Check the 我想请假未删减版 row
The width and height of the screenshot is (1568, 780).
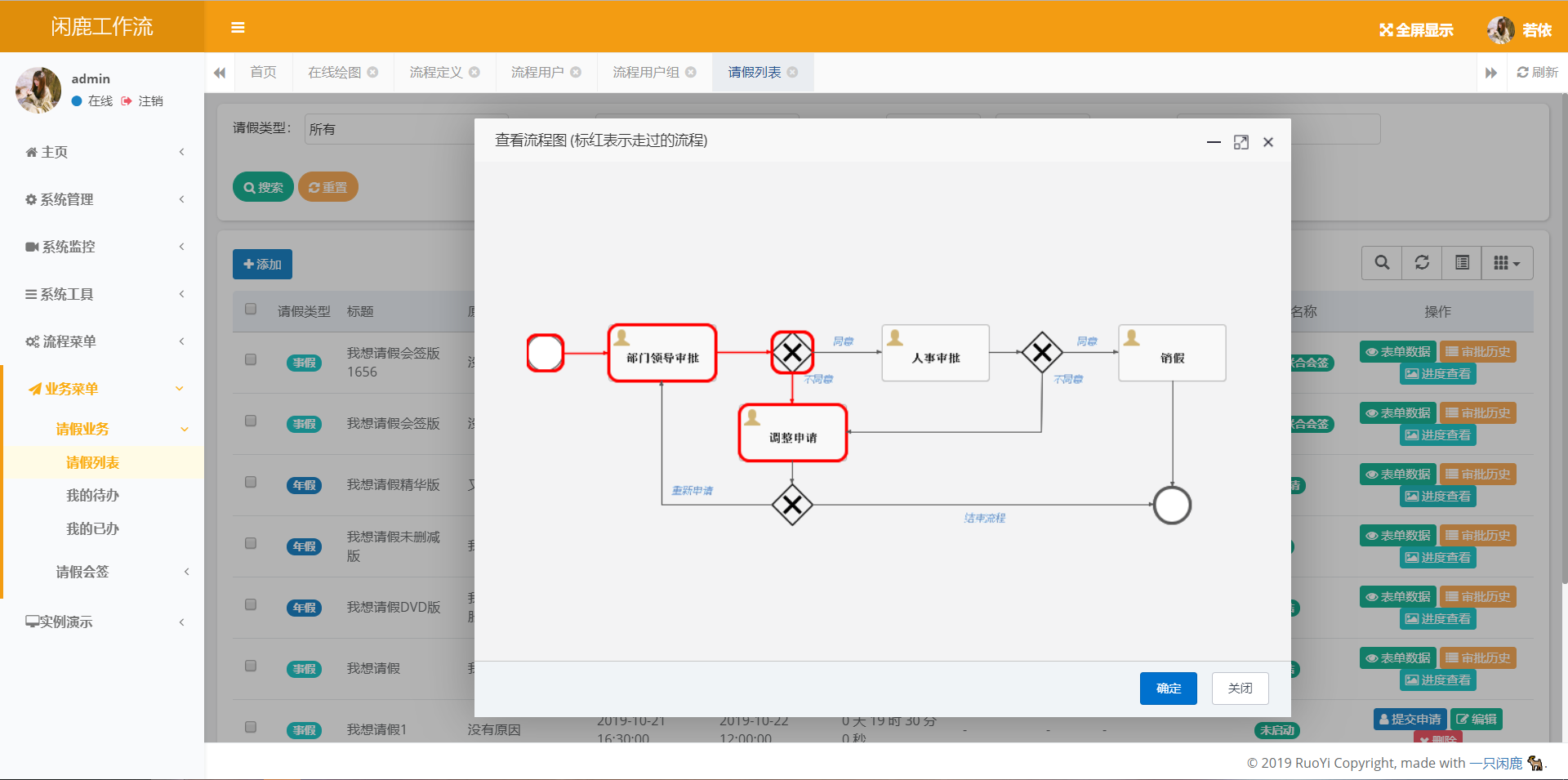[251, 543]
